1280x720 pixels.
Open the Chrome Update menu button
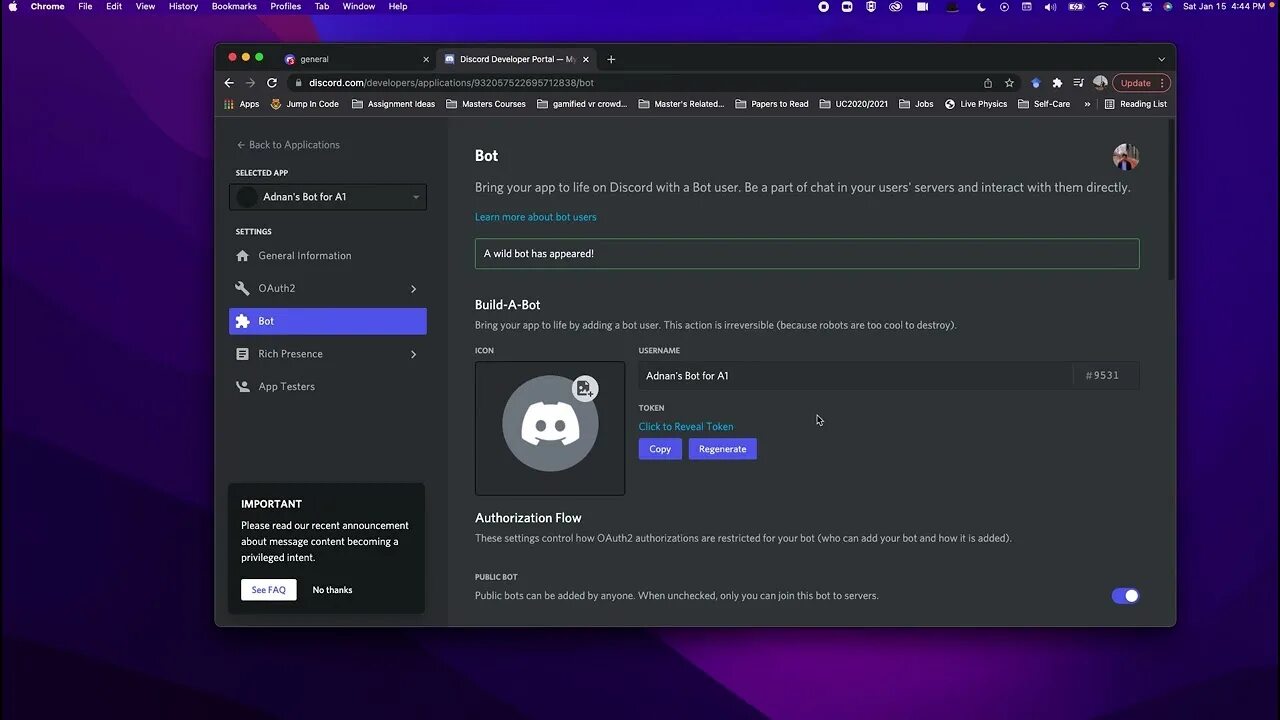pos(1141,83)
